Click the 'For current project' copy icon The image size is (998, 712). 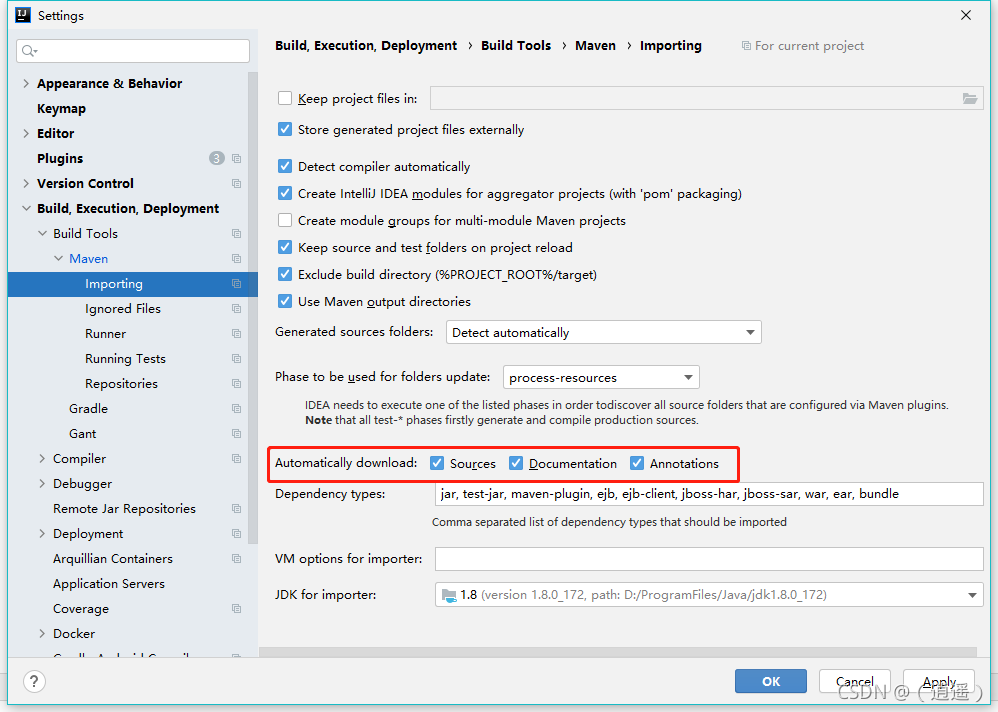[x=746, y=46]
